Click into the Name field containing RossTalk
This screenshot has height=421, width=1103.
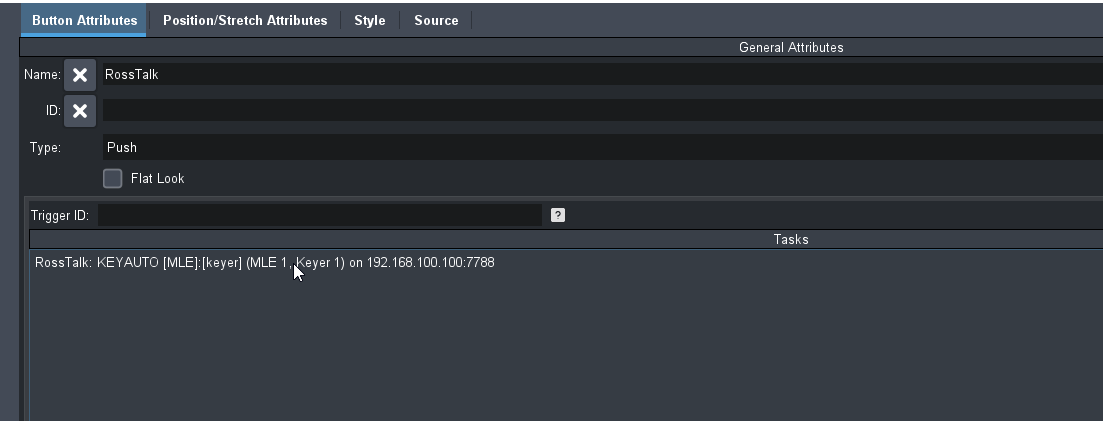click(600, 75)
